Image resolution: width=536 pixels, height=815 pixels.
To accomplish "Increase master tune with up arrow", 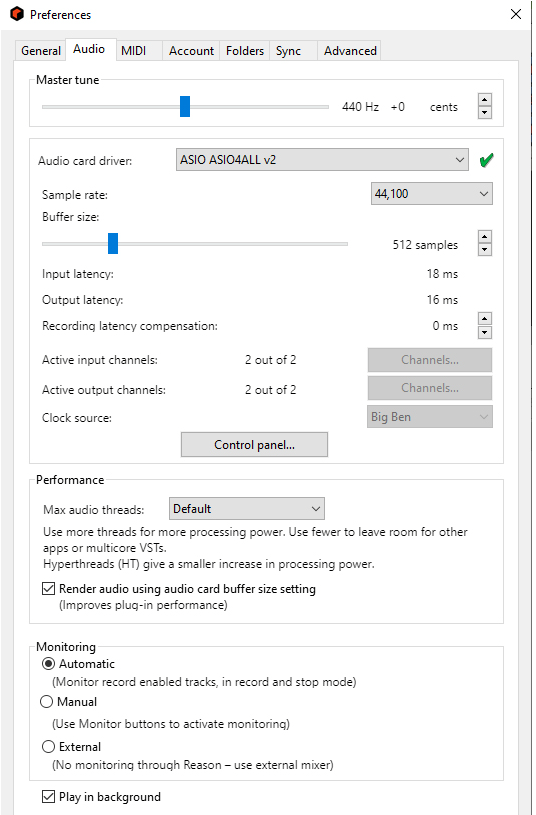I will point(485,100).
